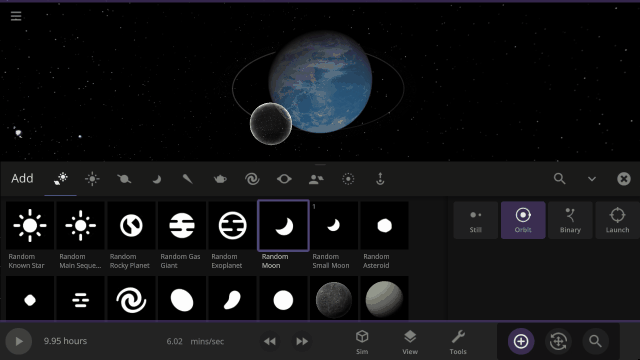Switch to the stars category tab
The image size is (640, 360).
(x=92, y=179)
